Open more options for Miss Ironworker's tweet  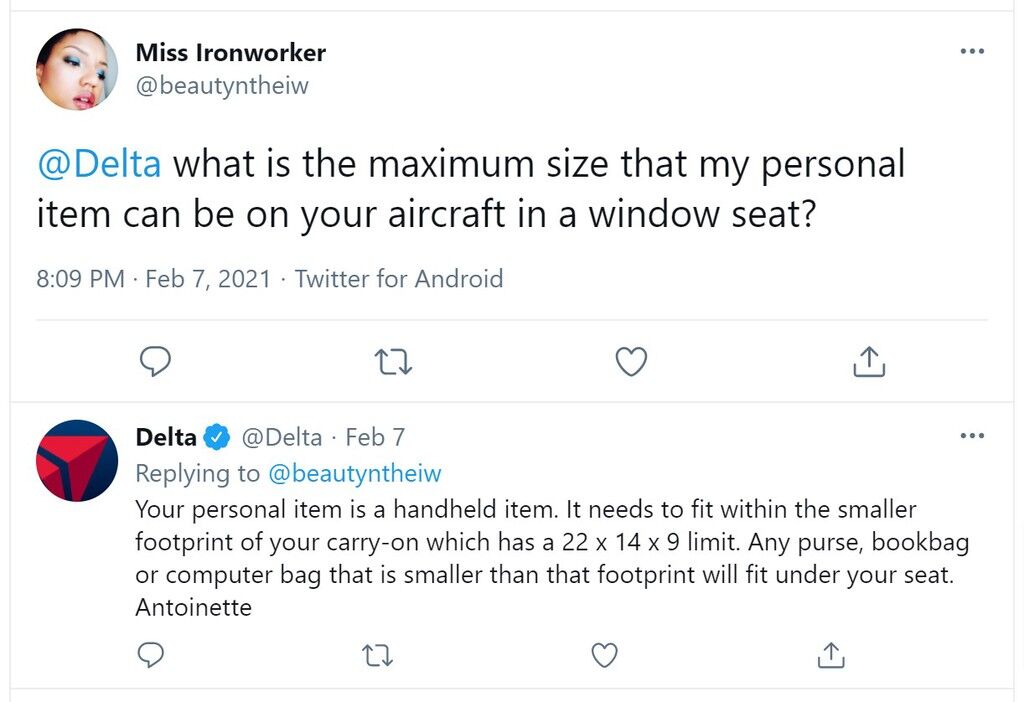coord(972,51)
